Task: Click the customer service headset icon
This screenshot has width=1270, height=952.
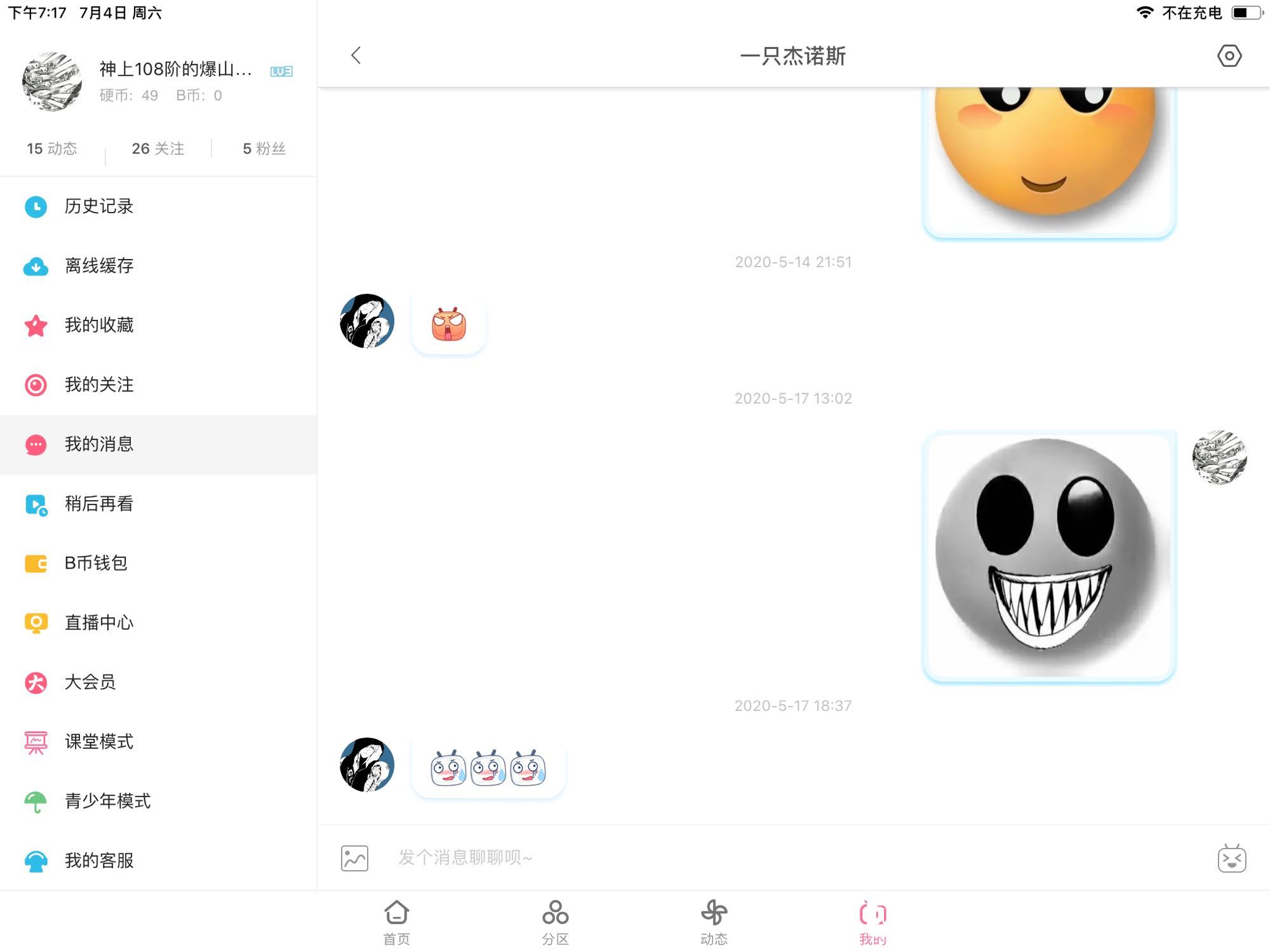Action: click(x=36, y=861)
